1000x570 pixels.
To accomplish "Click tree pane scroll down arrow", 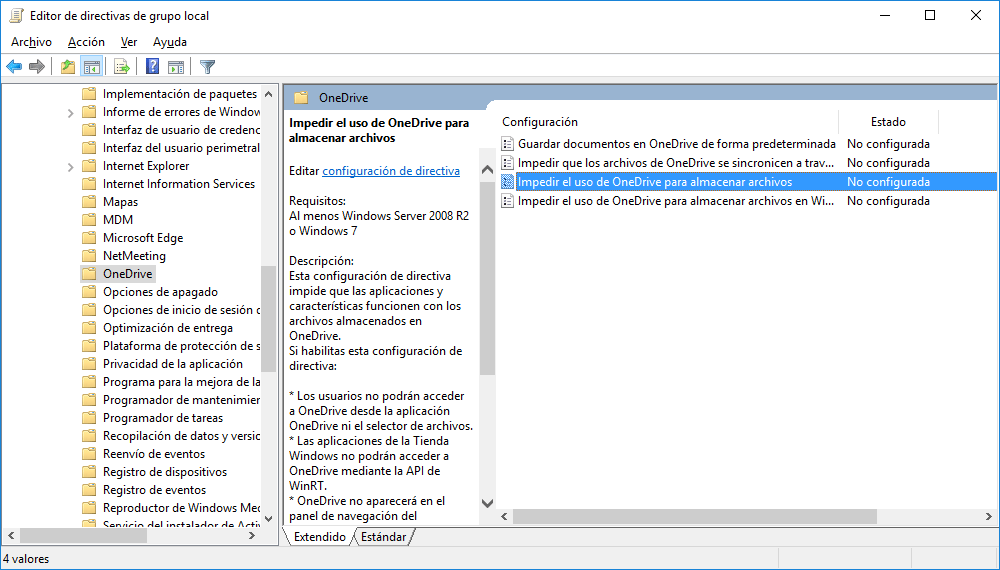I will coord(268,519).
